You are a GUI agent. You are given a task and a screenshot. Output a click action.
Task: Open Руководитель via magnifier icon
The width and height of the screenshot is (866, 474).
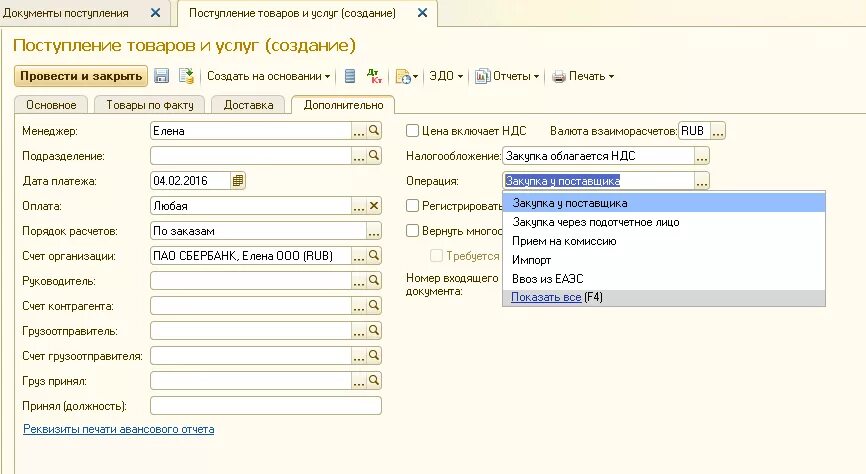[x=374, y=281]
